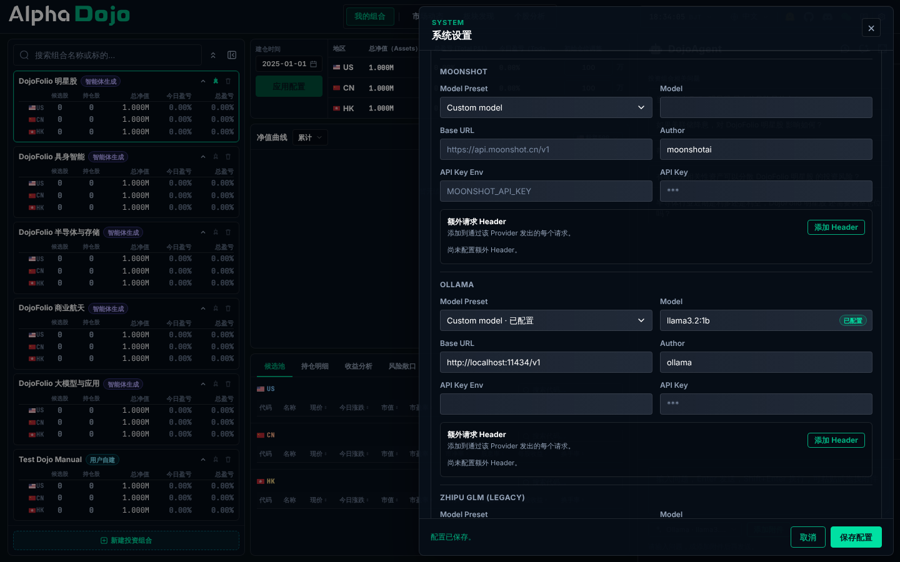The image size is (900, 562).
Task: Click the Moonshot Base URL field
Action: click(546, 149)
